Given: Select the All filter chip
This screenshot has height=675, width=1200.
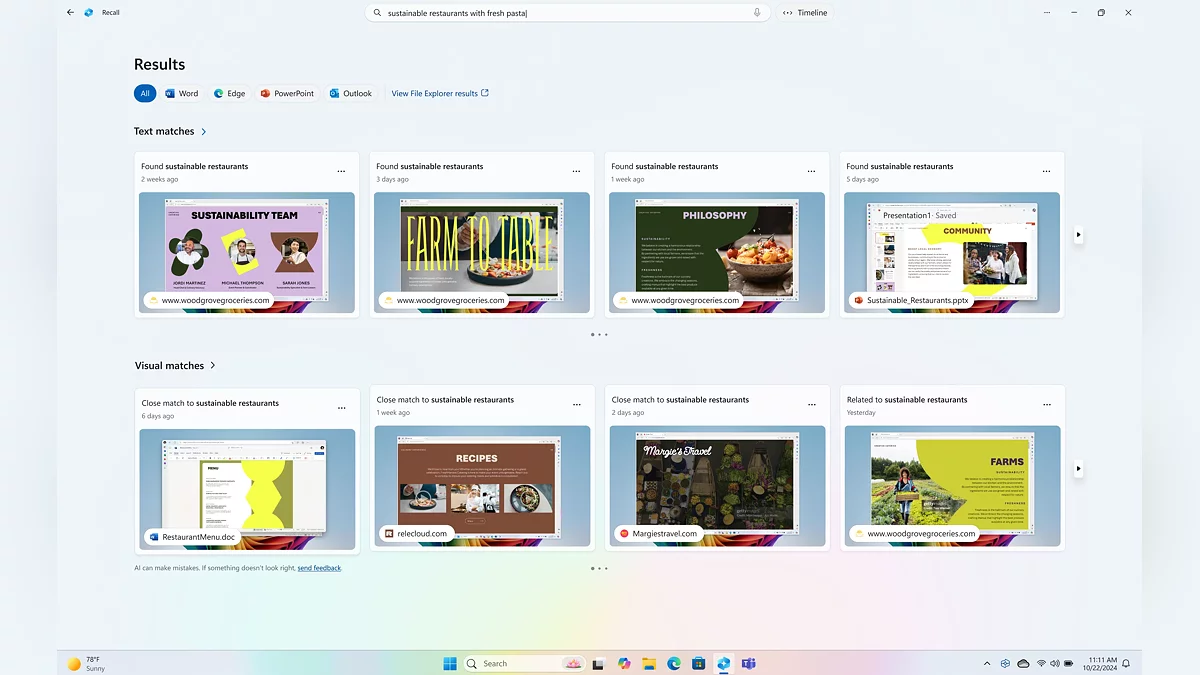Looking at the screenshot, I should tap(145, 93).
